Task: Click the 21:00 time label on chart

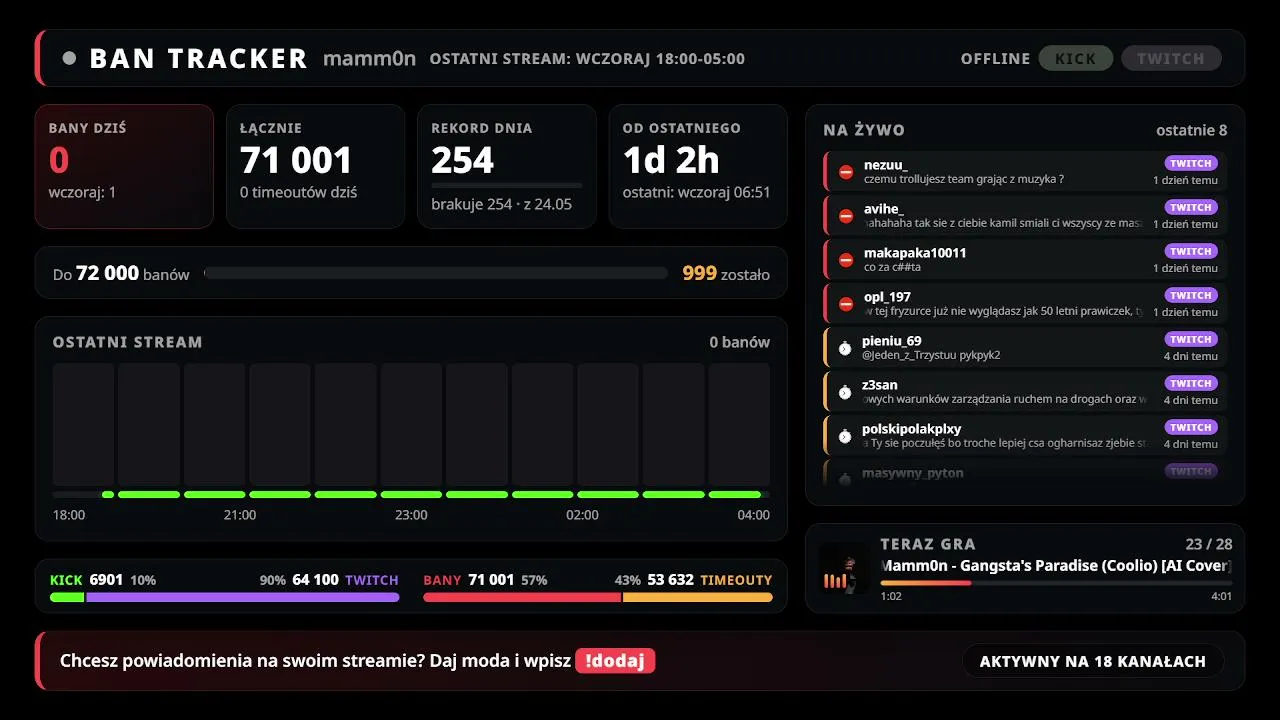Action: point(240,515)
